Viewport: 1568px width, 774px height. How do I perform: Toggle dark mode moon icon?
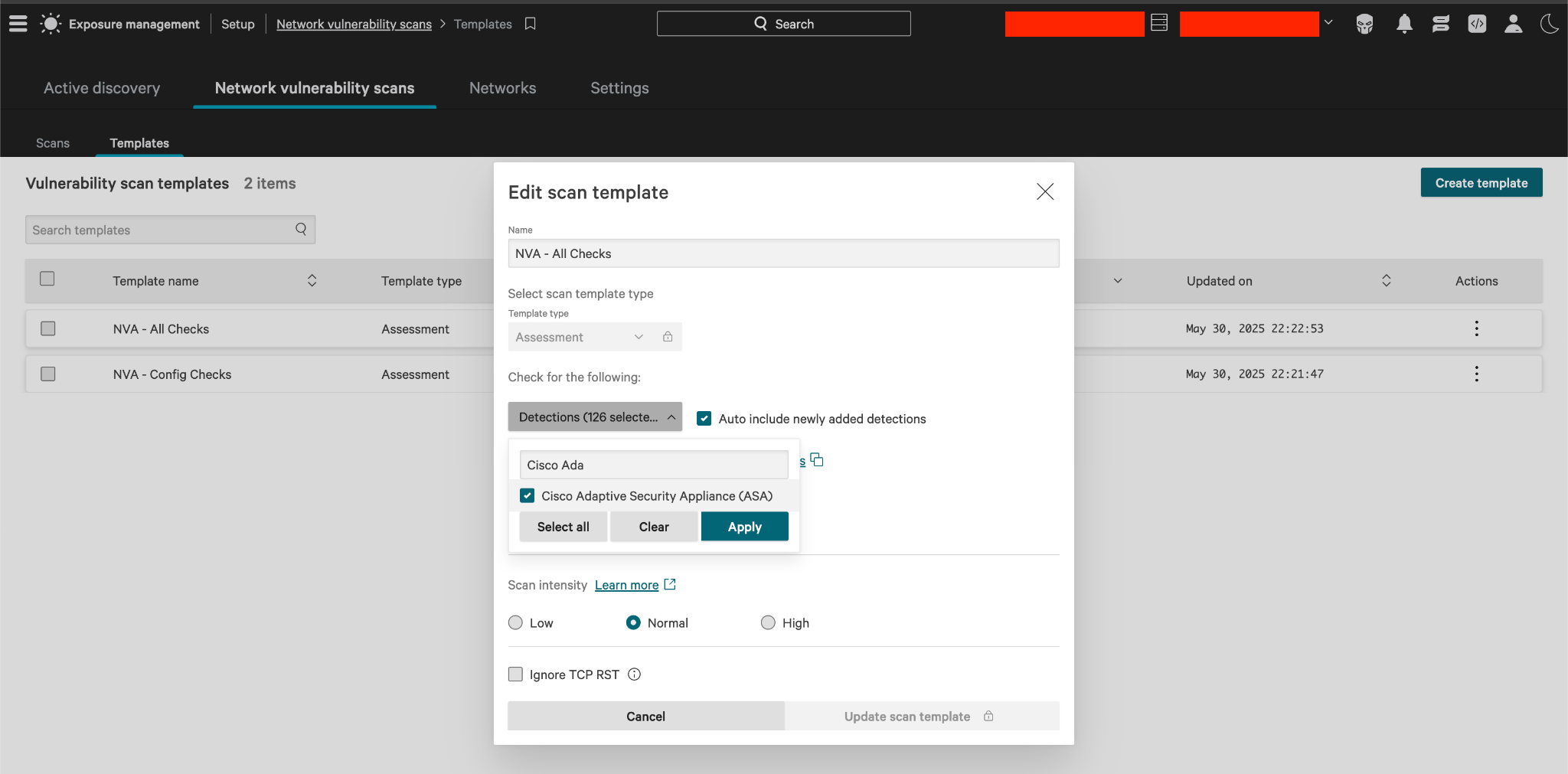tap(1549, 24)
